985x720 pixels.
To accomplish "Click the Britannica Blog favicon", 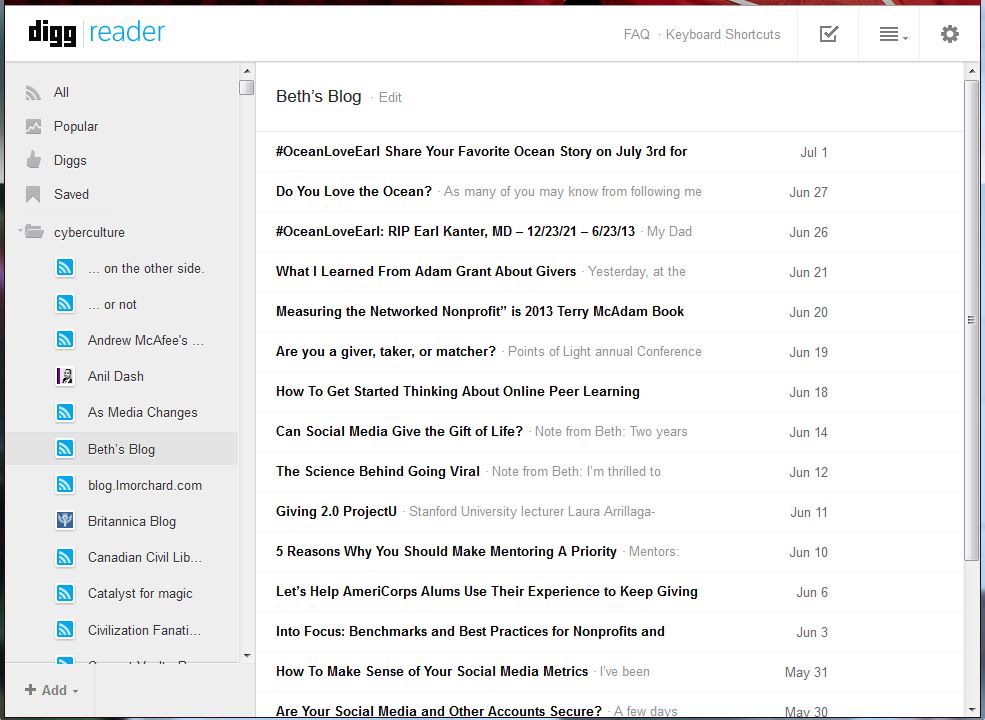I will [65, 520].
